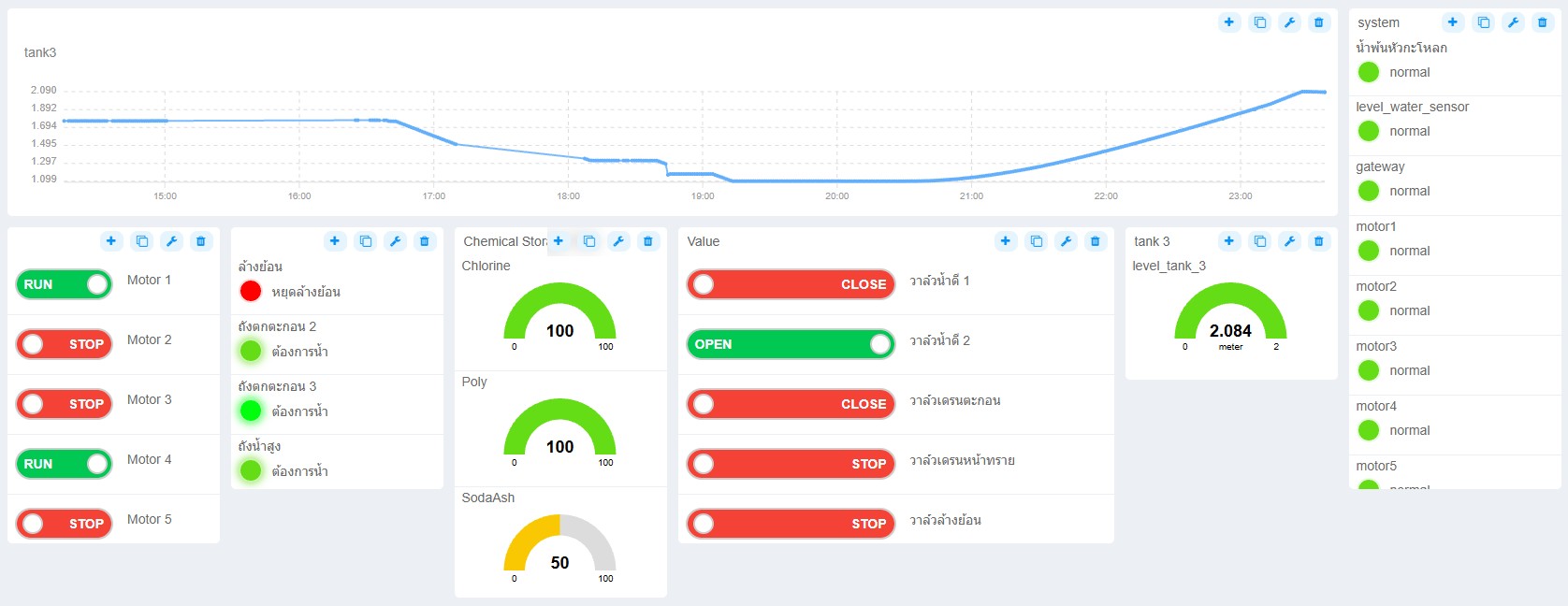This screenshot has width=1568, height=606.
Task: Delete the tank 3 gauge panel
Action: pyautogui.click(x=1319, y=241)
